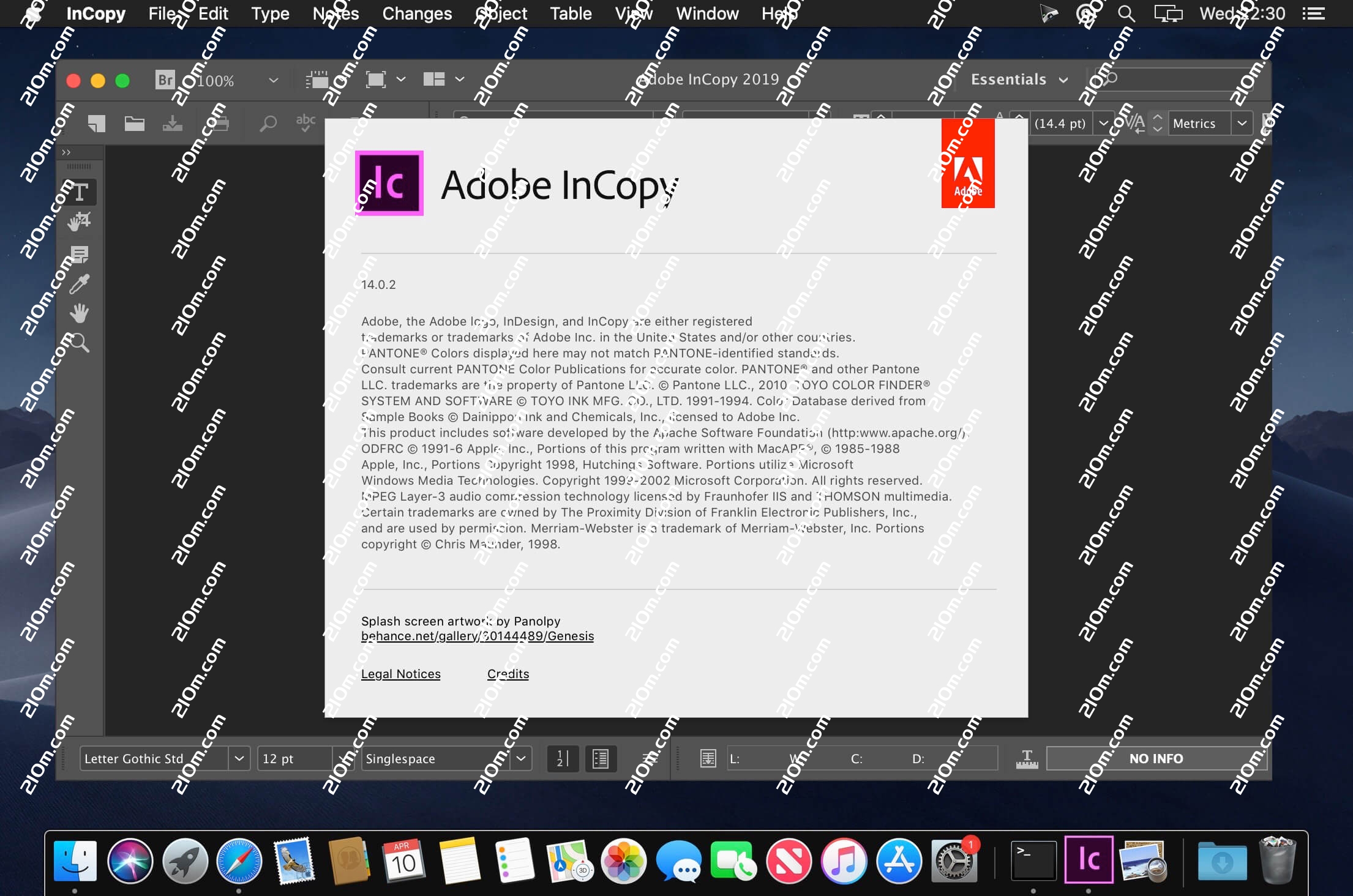Toggle the paragraph view icon in bottom bar

[601, 759]
